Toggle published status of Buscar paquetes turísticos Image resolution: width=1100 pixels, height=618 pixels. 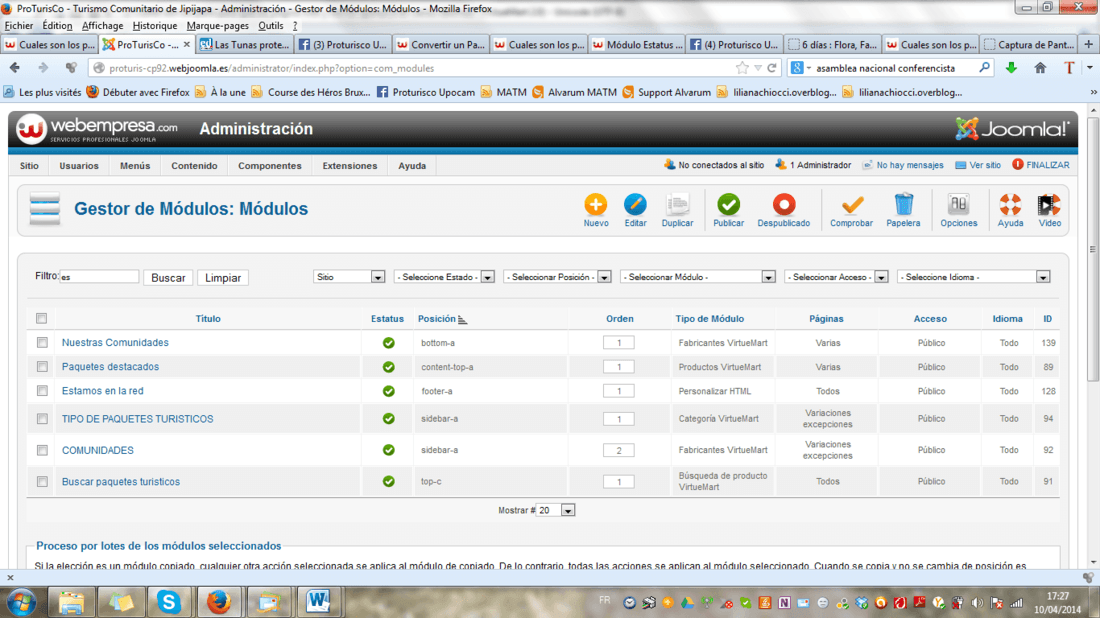tap(388, 482)
